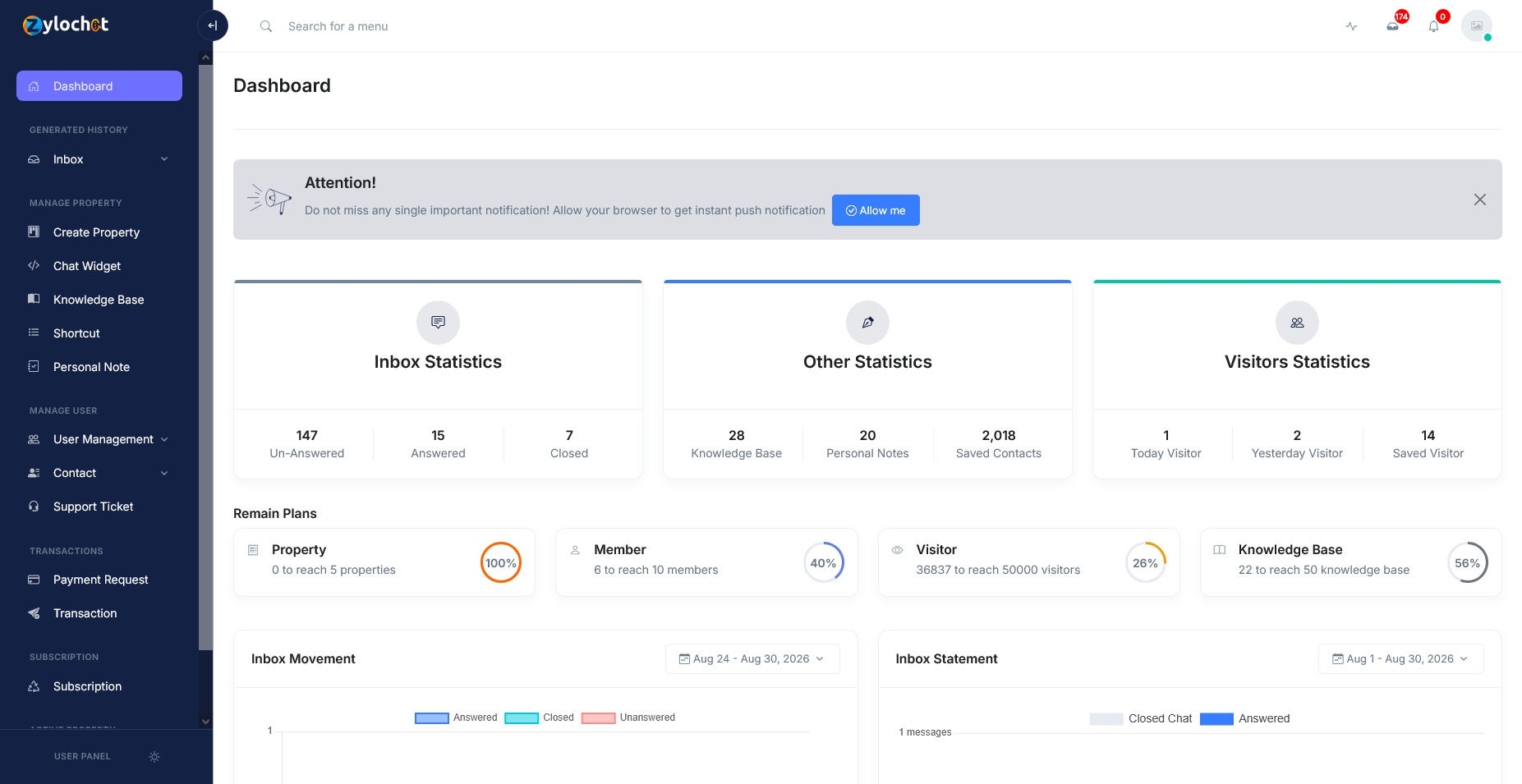Screen dimensions: 1522x784
Task: Click the search magnifier icon
Action: click(266, 26)
